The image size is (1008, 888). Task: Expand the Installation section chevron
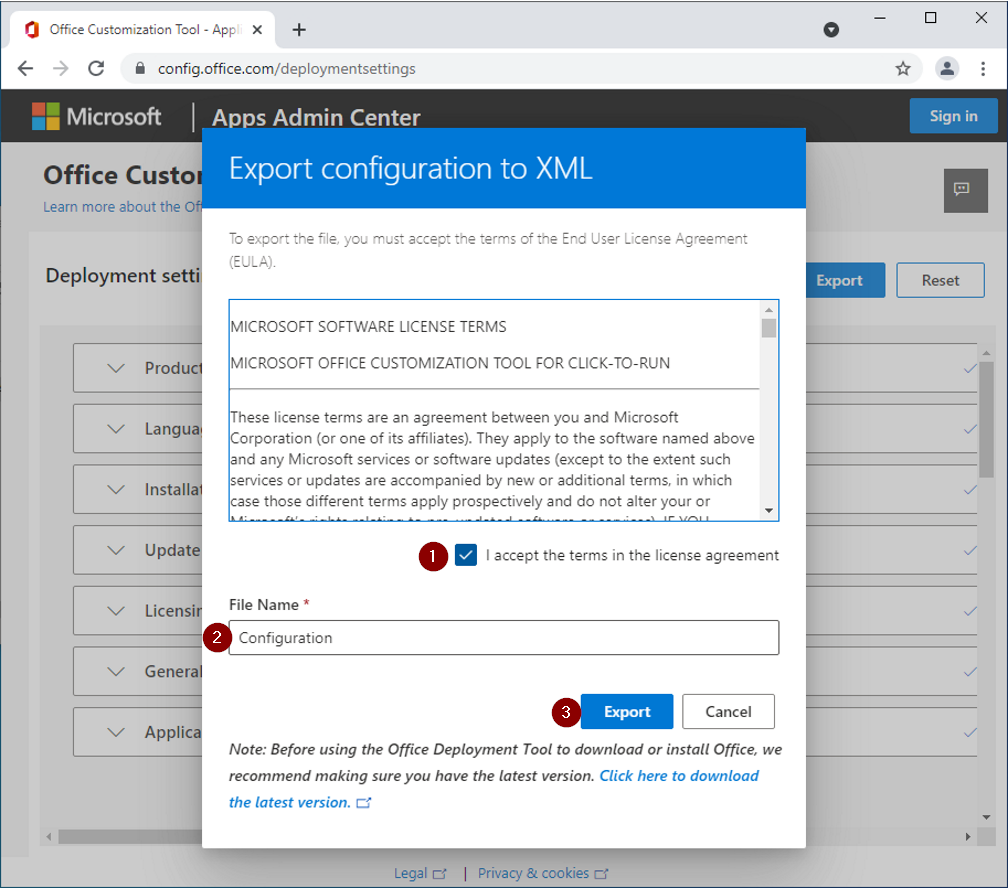pyautogui.click(x=116, y=489)
